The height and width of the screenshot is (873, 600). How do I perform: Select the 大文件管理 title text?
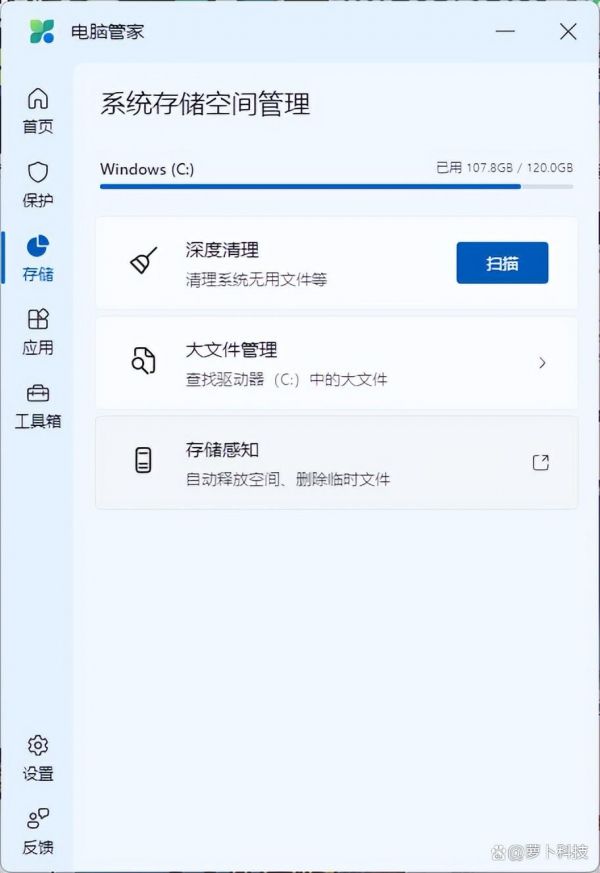[232, 350]
